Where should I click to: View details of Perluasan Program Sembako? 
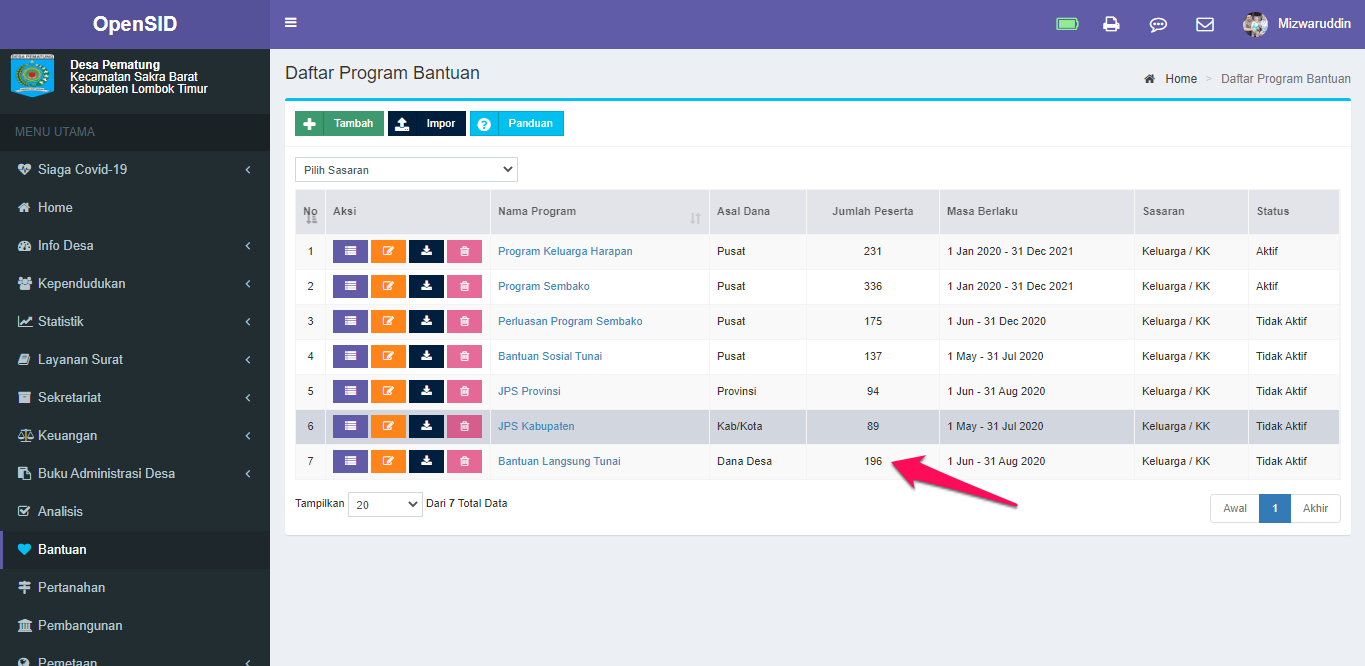point(350,322)
